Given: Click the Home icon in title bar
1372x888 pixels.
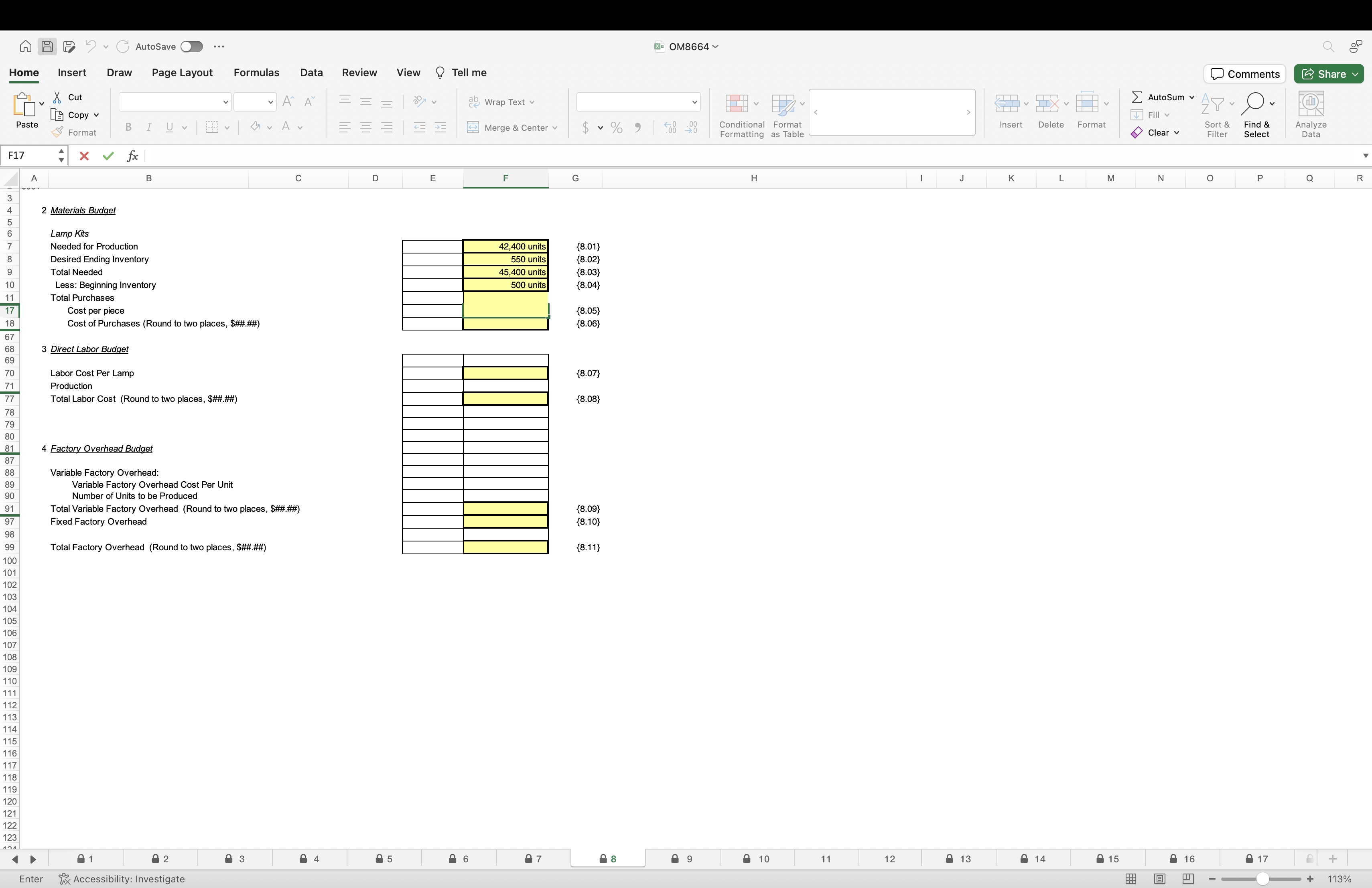Looking at the screenshot, I should click(x=25, y=47).
